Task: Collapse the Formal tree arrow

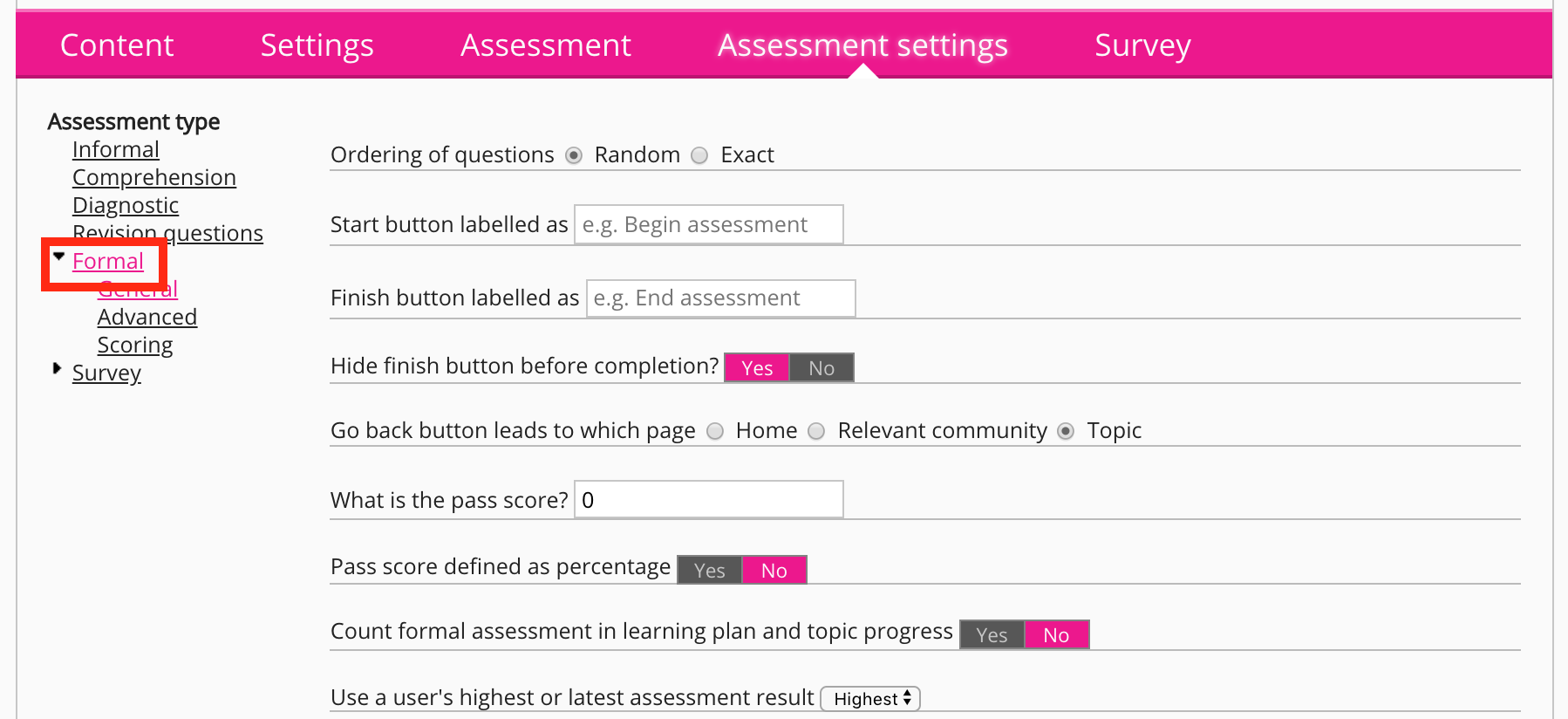Action: (58, 257)
